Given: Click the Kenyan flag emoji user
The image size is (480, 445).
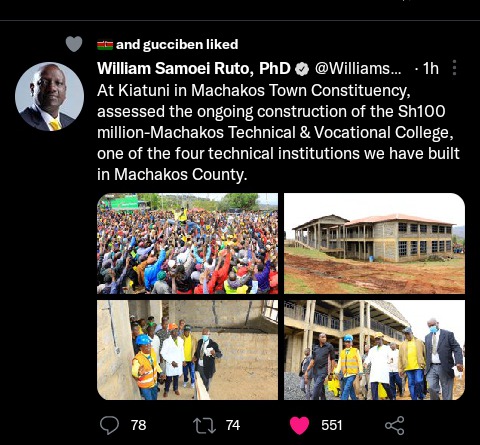Looking at the screenshot, I should tap(105, 45).
